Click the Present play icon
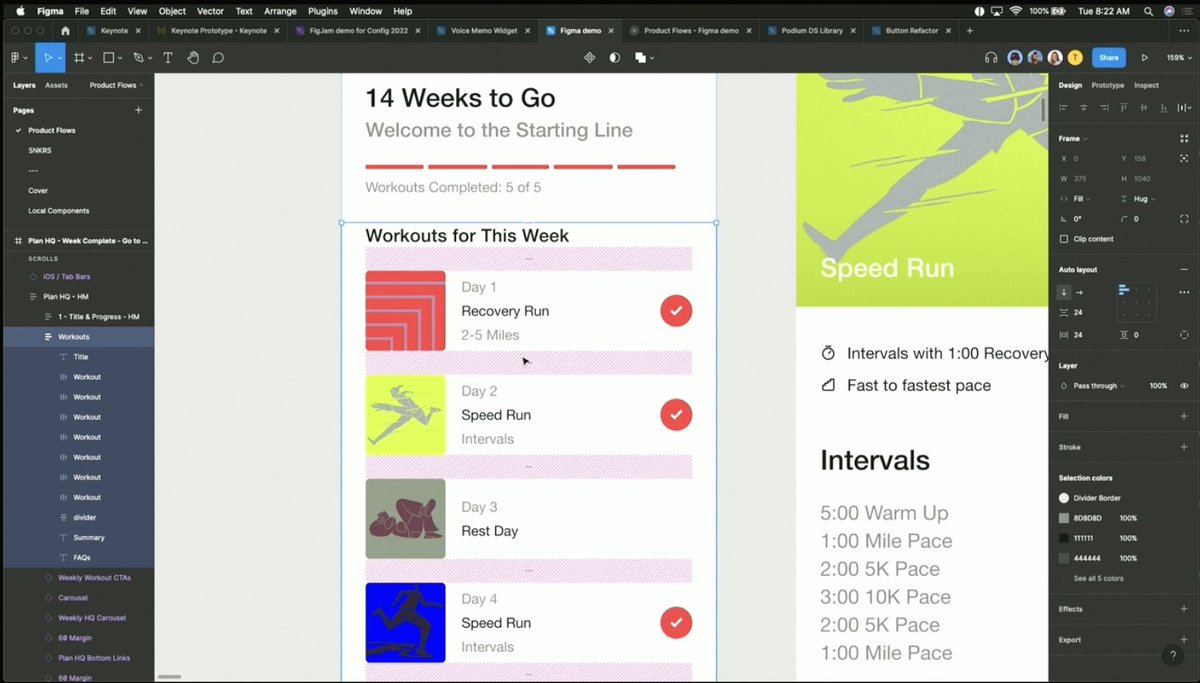This screenshot has height=683, width=1200. (1144, 58)
